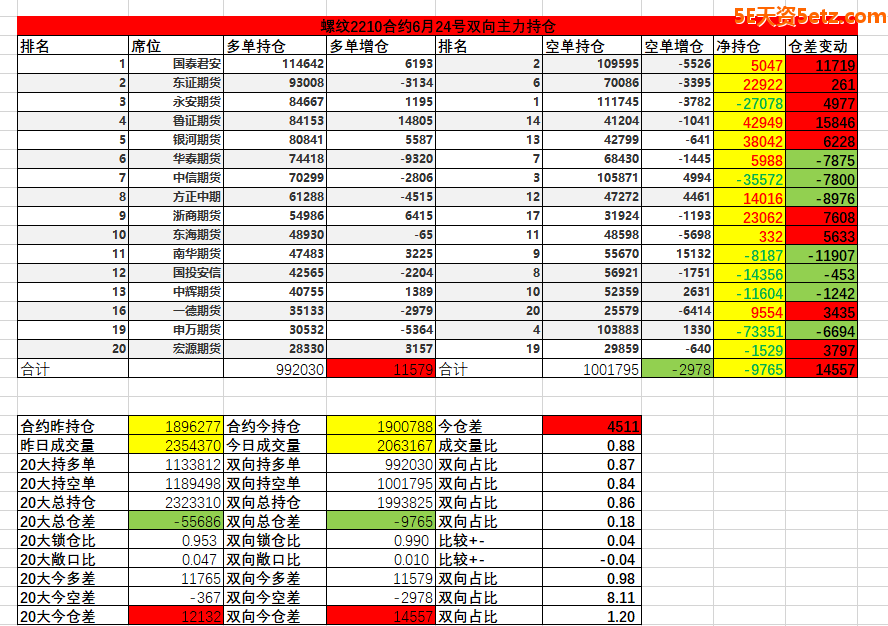Select the total long value 992030 in 合计 row
The image size is (888, 626).
tap(275, 369)
